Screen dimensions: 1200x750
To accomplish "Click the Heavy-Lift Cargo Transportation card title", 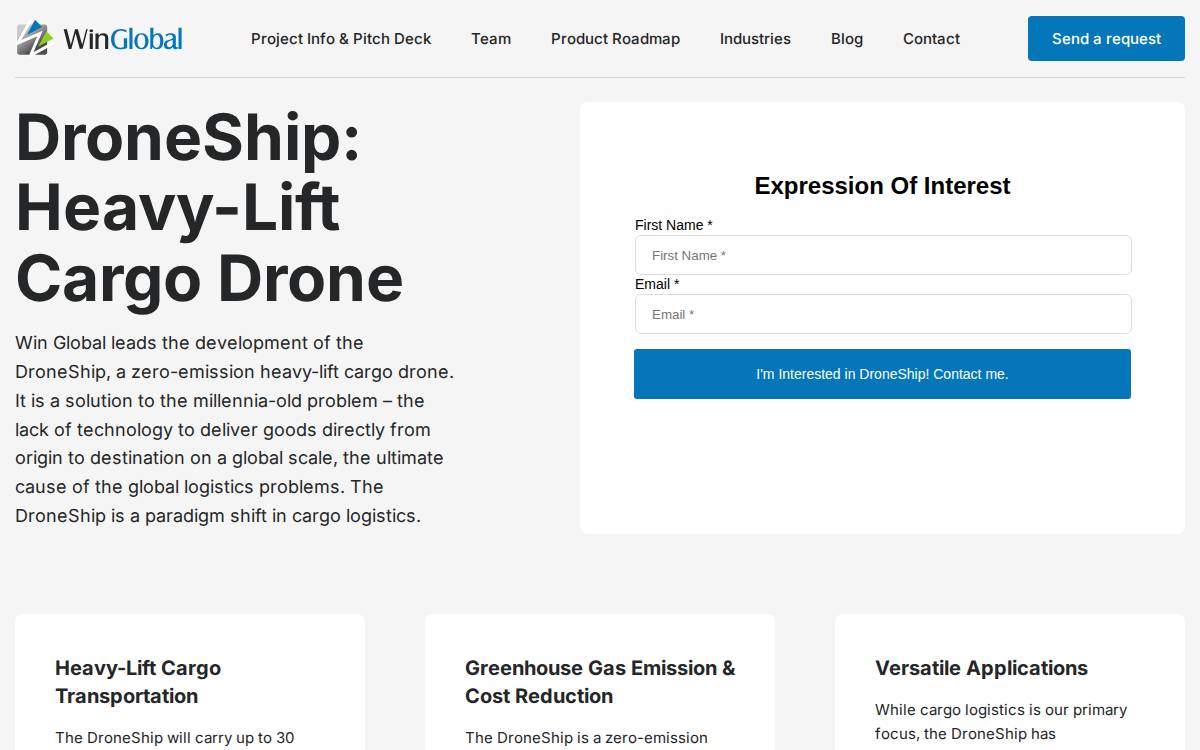I will (x=138, y=682).
